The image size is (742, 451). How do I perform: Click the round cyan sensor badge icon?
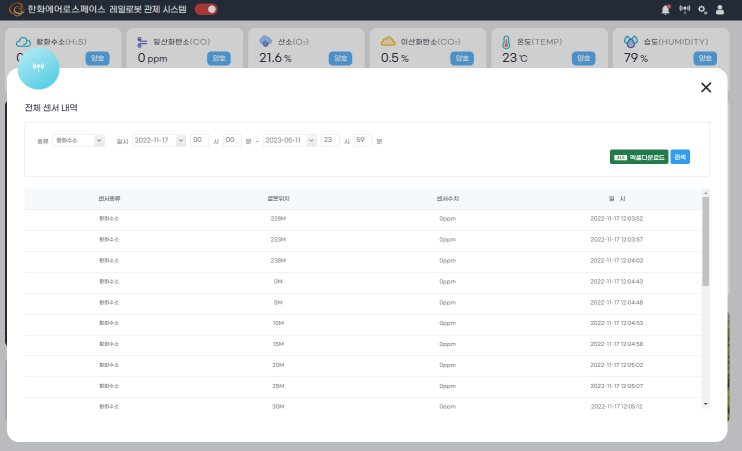[x=39, y=68]
